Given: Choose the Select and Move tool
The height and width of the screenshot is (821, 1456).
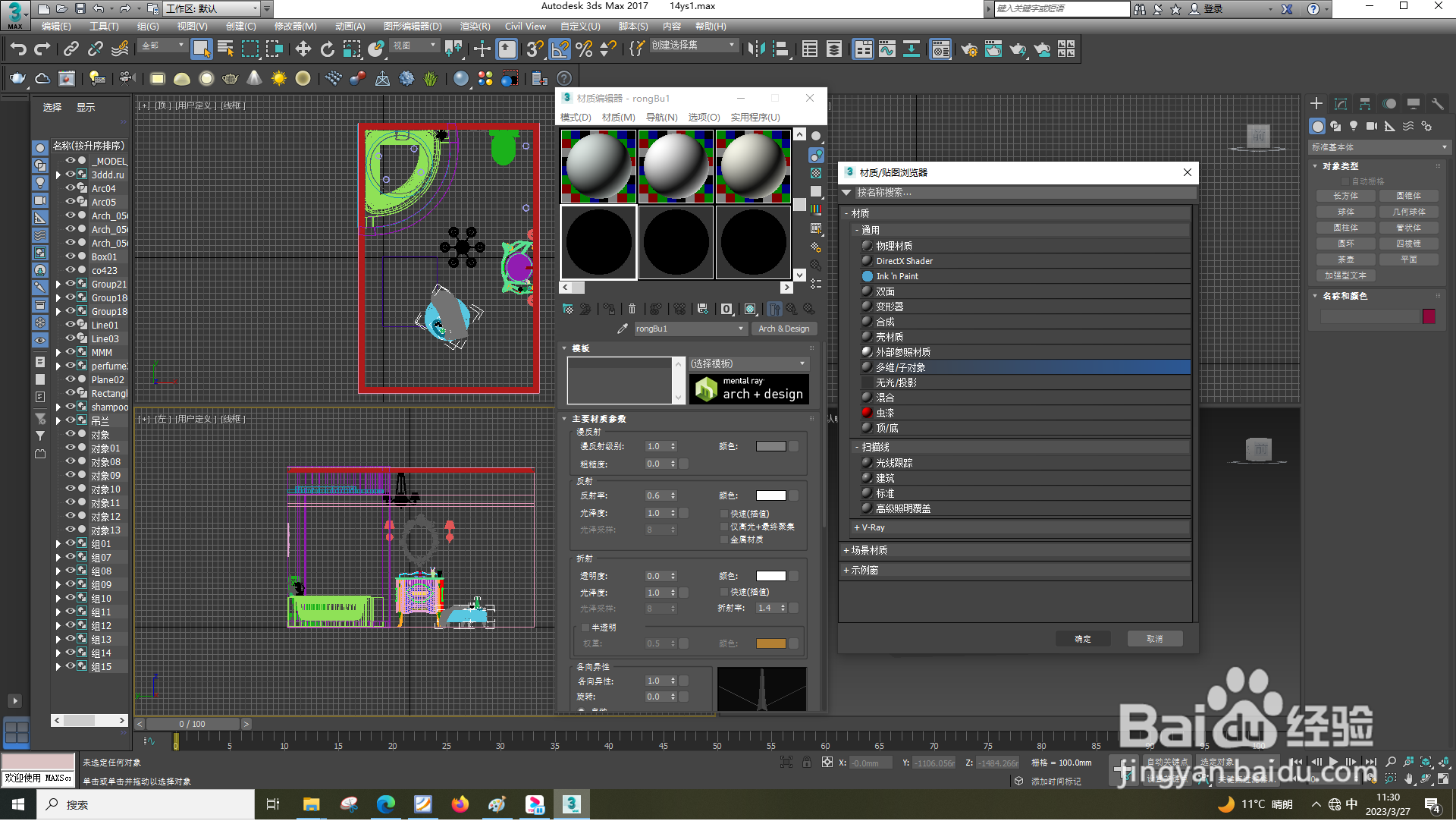Looking at the screenshot, I should [x=303, y=49].
